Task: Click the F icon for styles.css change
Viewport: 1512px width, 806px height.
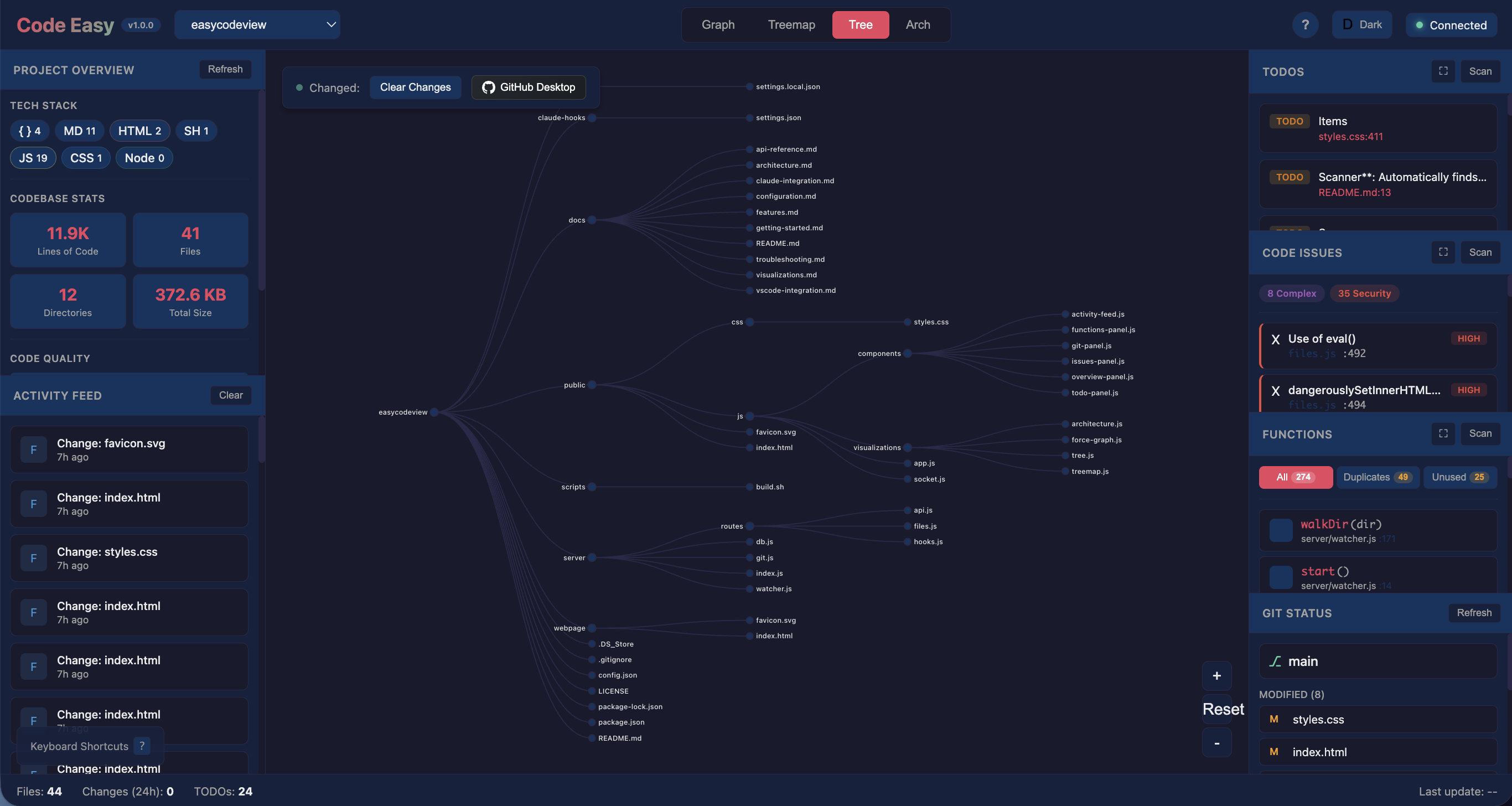Action: (x=33, y=558)
